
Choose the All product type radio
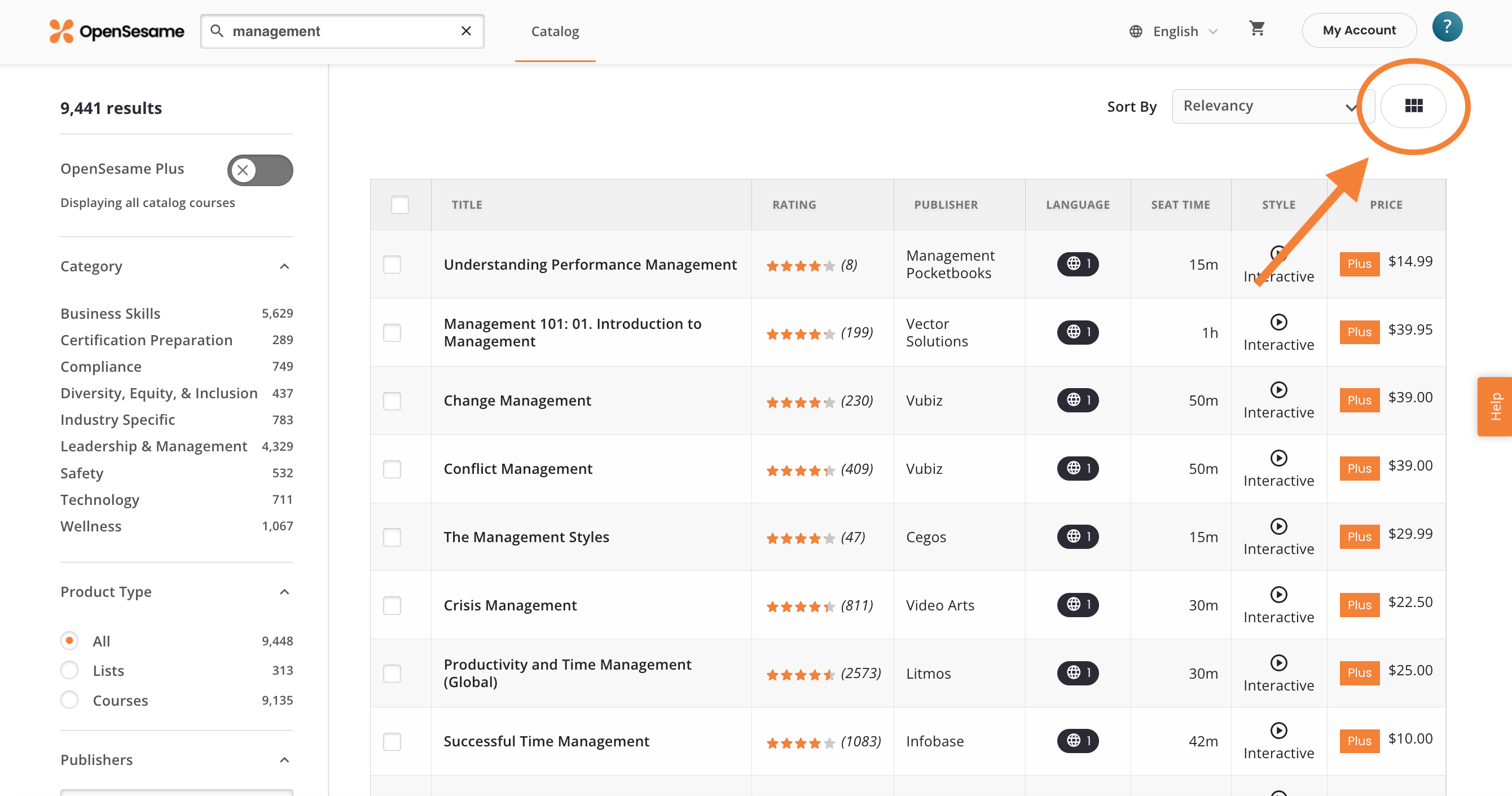tap(69, 640)
